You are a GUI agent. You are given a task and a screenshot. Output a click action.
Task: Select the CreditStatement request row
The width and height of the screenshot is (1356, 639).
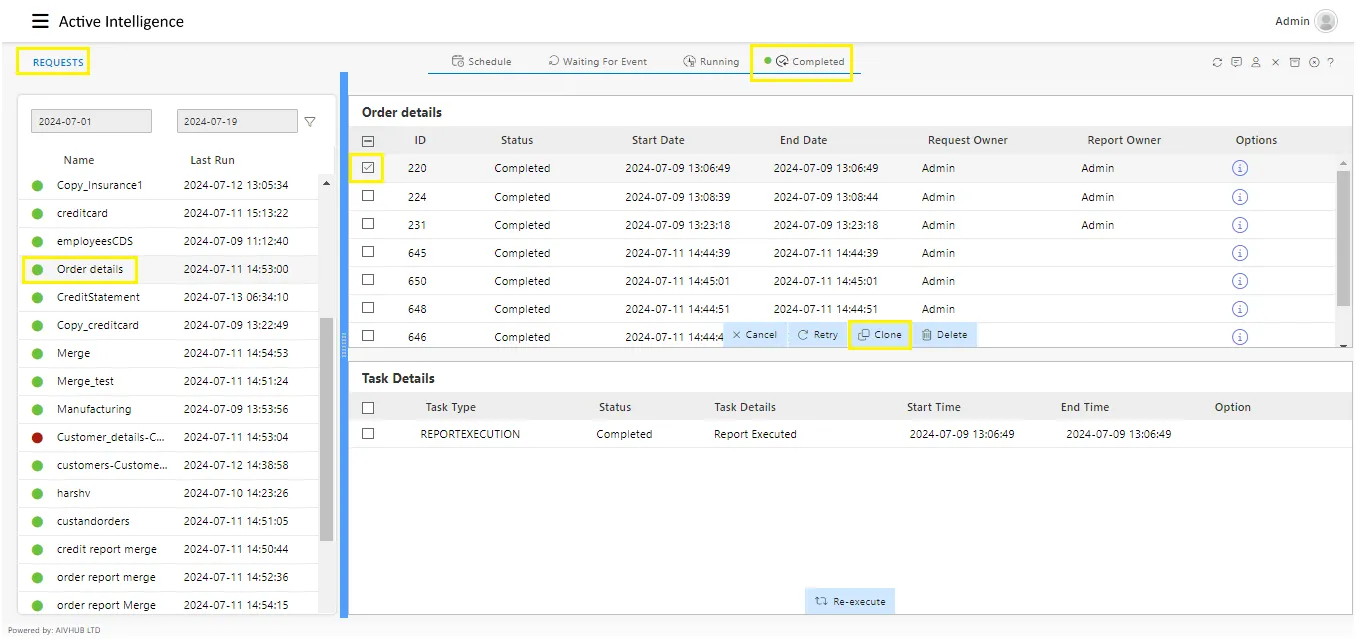[168, 297]
